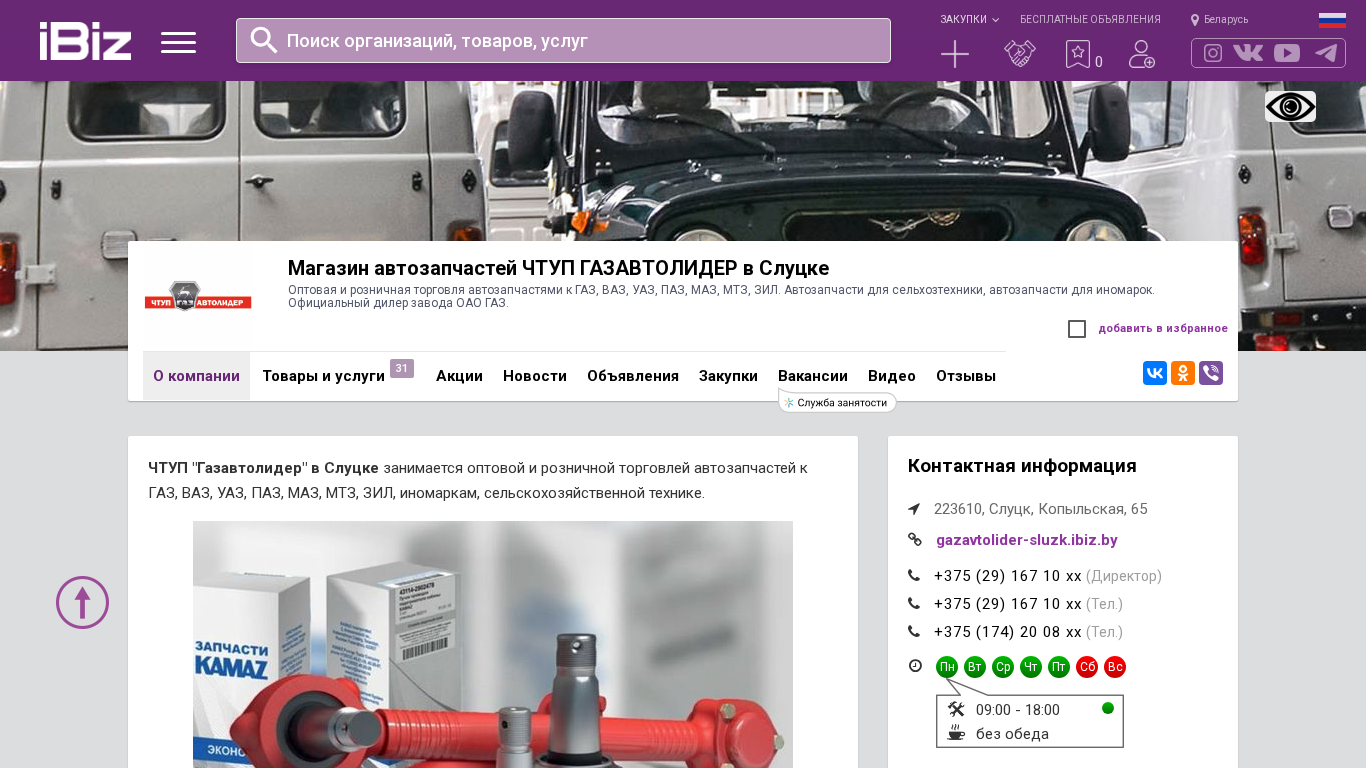The height and width of the screenshot is (768, 1366).
Task: Select the Сб day circle
Action: [1087, 667]
